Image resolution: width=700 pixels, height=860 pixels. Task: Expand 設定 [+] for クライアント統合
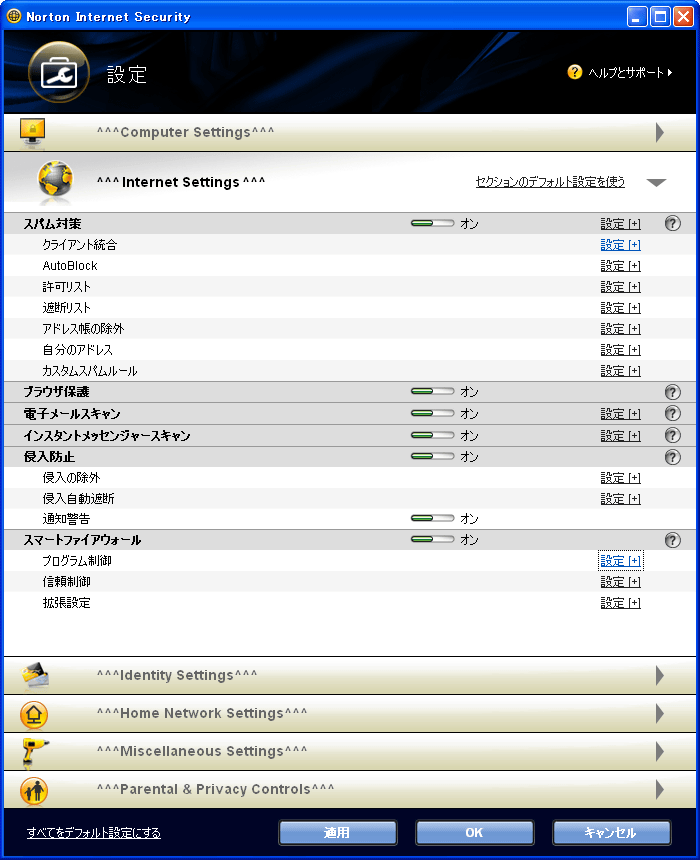pyautogui.click(x=620, y=245)
